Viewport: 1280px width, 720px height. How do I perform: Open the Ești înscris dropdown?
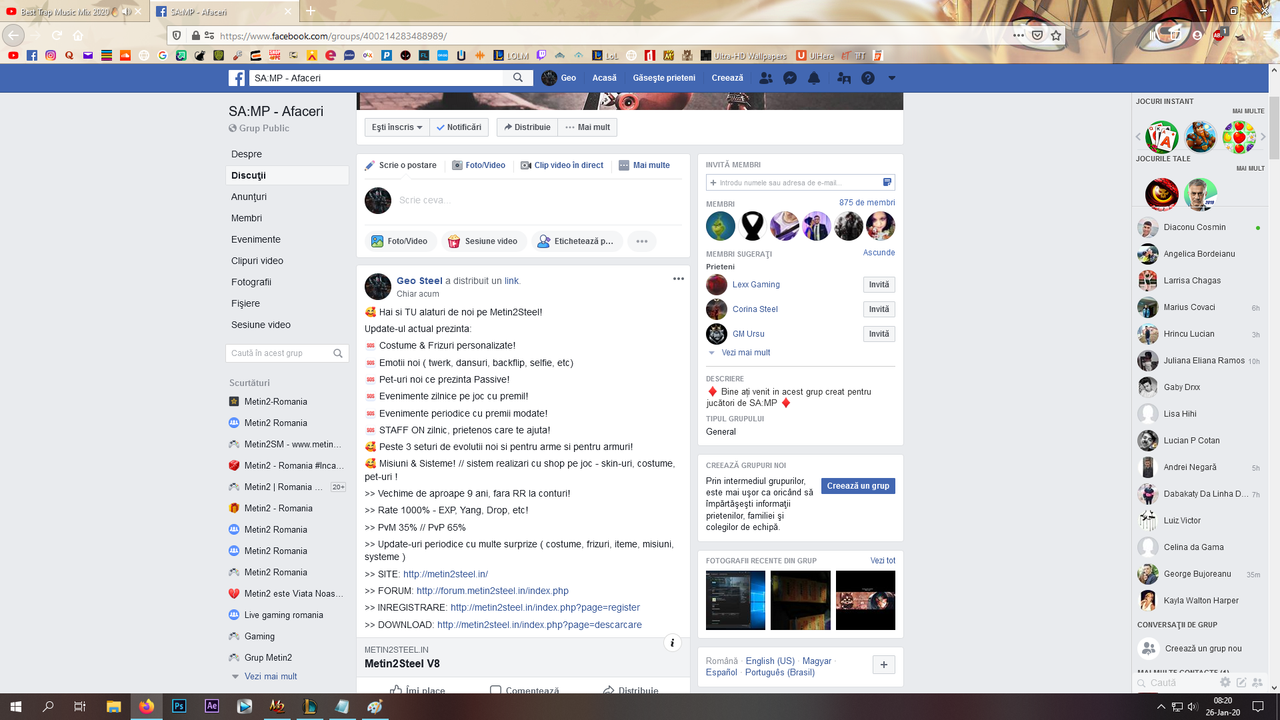[x=397, y=127]
